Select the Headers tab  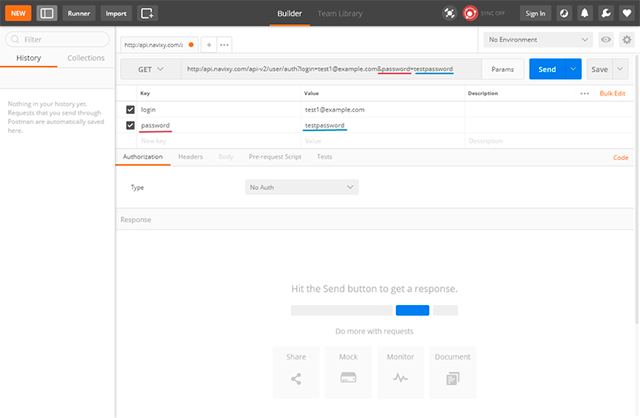click(x=190, y=157)
